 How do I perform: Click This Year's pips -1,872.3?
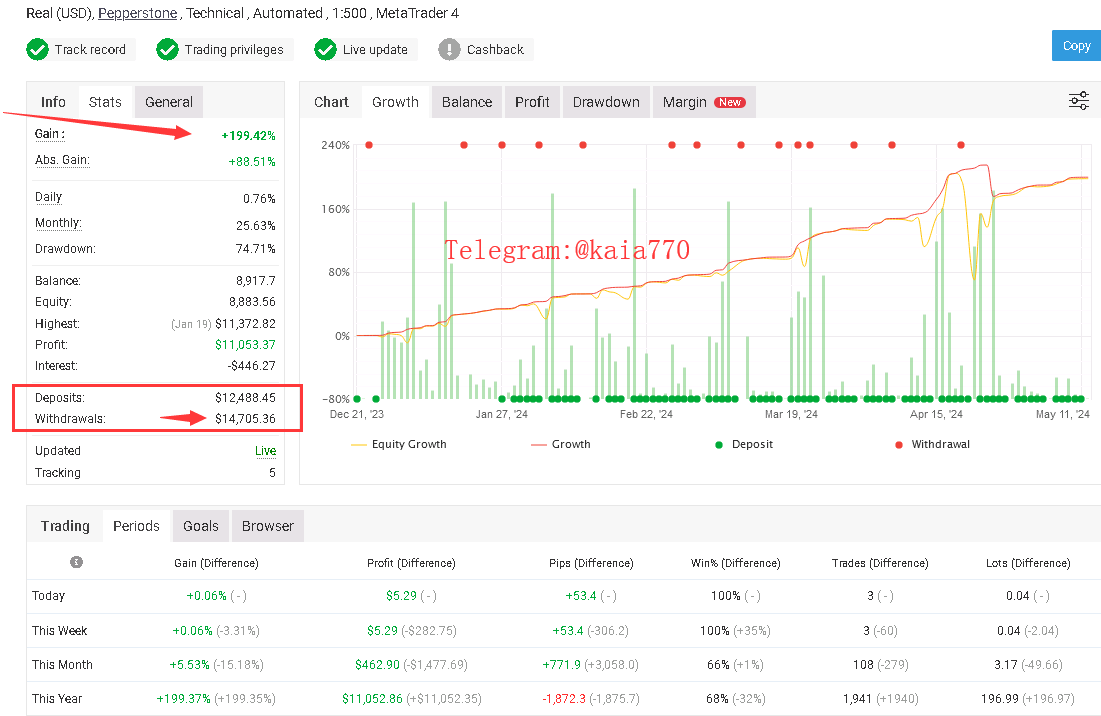[x=564, y=699]
